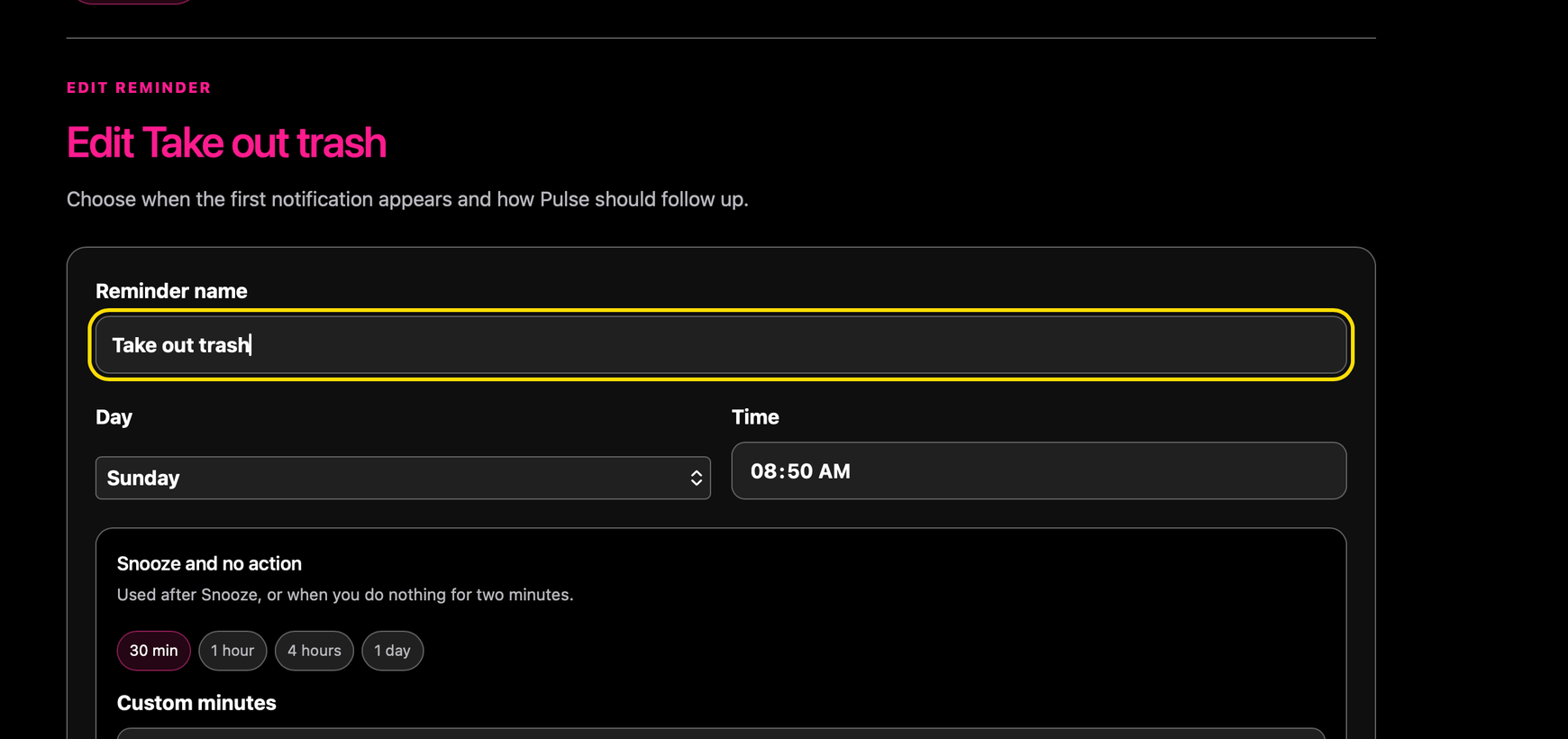Click the 'Day' field label
The width and height of the screenshot is (1568, 739).
pyautogui.click(x=114, y=417)
